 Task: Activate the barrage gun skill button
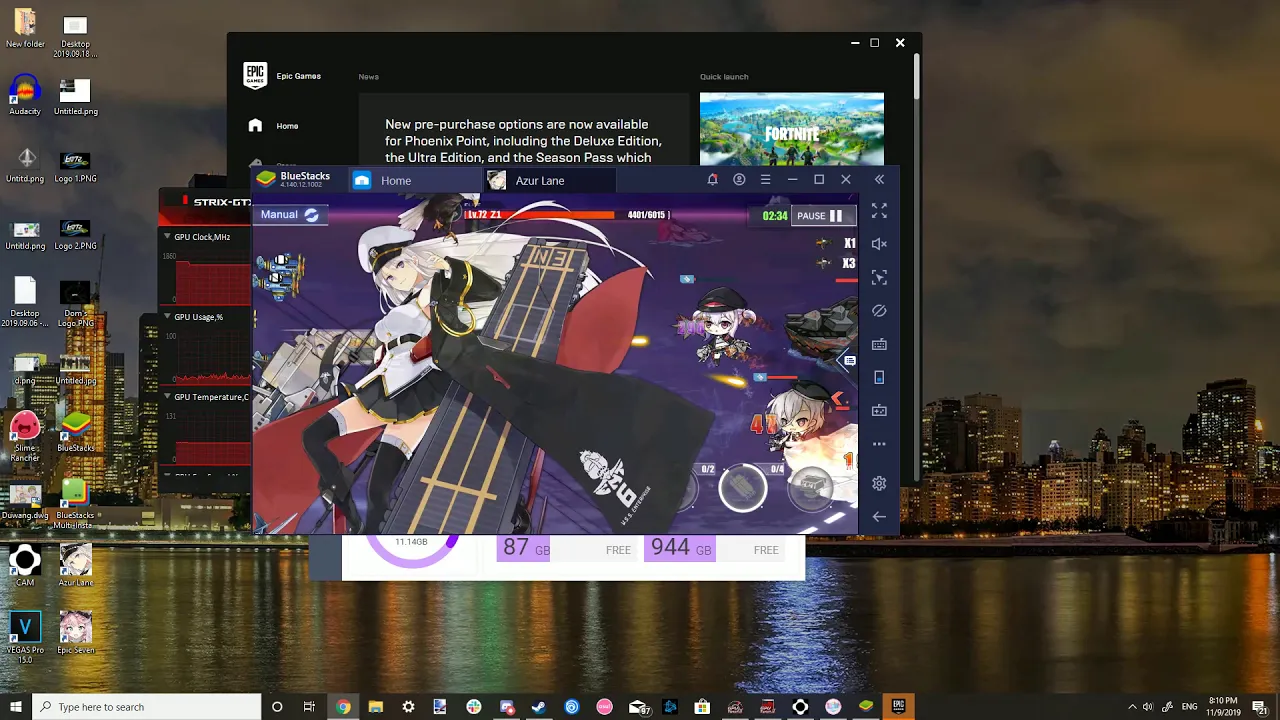(811, 489)
